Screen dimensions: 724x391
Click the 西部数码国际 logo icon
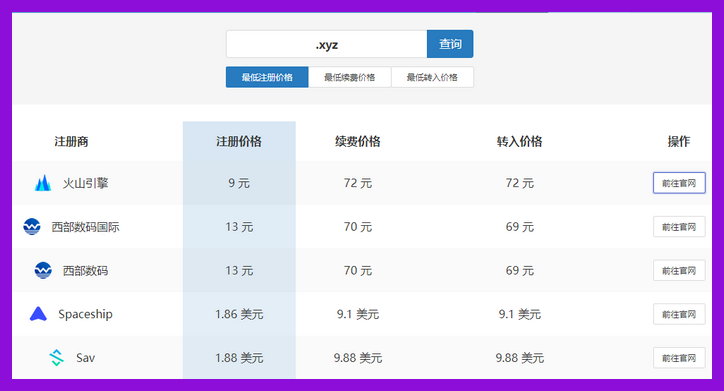click(x=32, y=227)
